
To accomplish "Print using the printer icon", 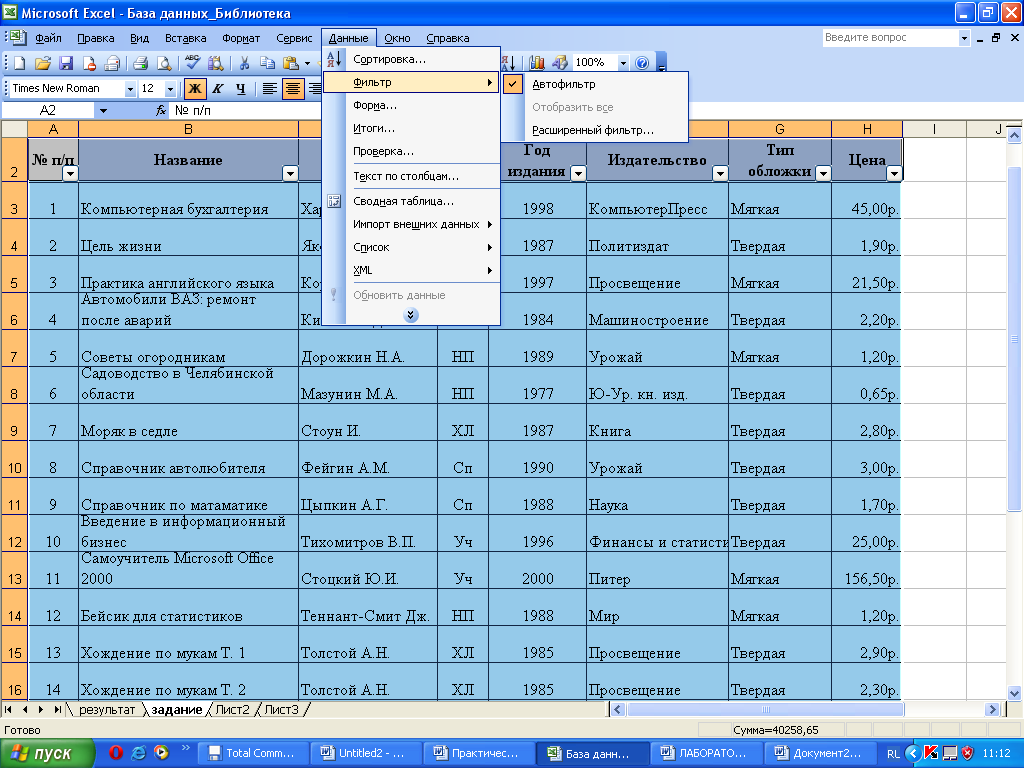I will [x=140, y=63].
